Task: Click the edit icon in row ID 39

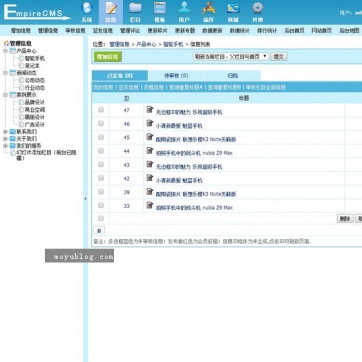Action: click(150, 191)
